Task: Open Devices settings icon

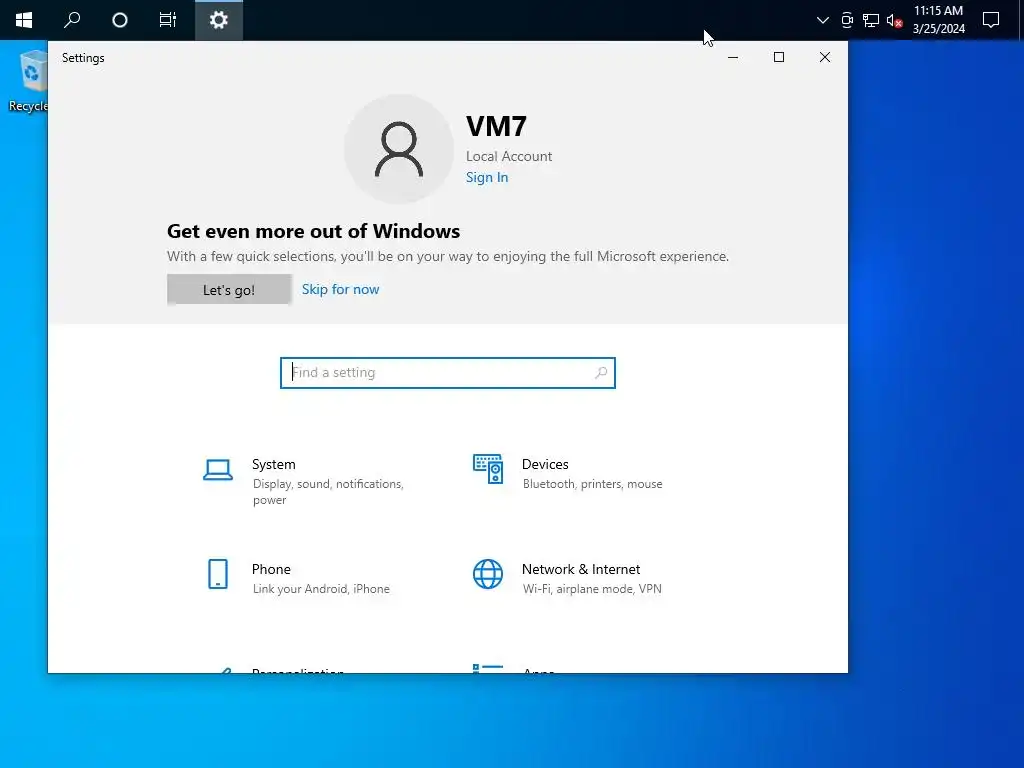Action: click(488, 469)
